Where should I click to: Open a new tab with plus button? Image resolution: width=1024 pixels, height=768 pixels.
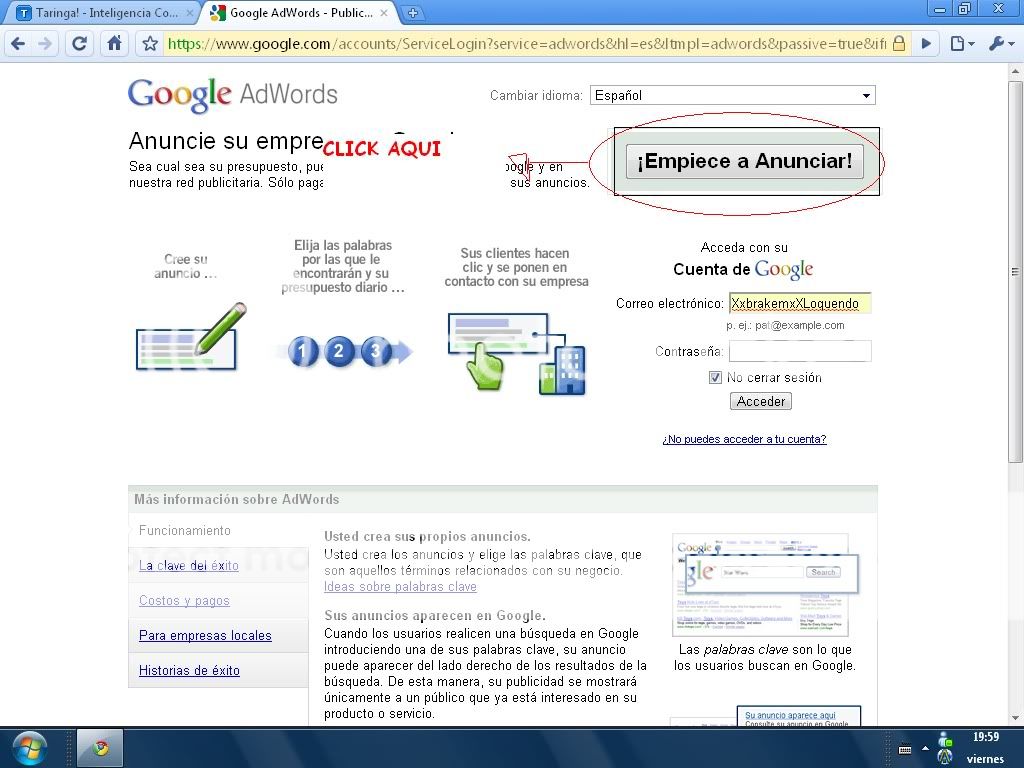pos(413,12)
